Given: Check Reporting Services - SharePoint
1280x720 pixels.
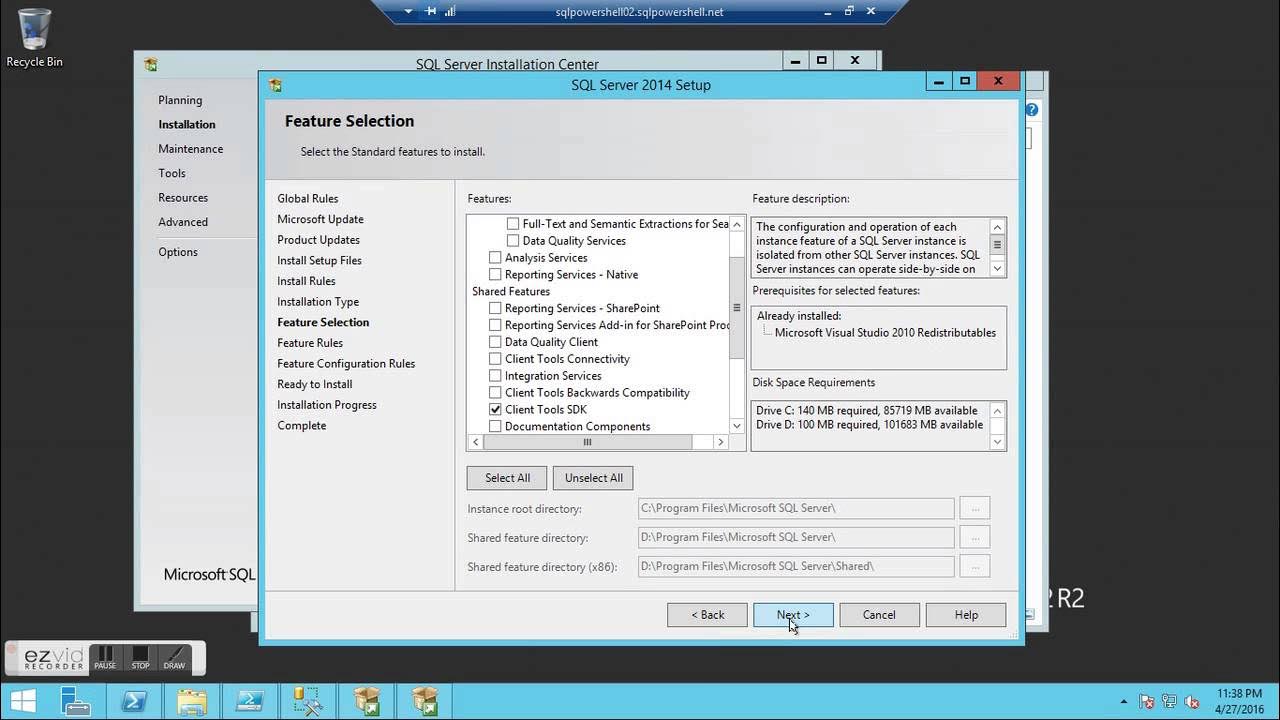Looking at the screenshot, I should click(x=495, y=308).
